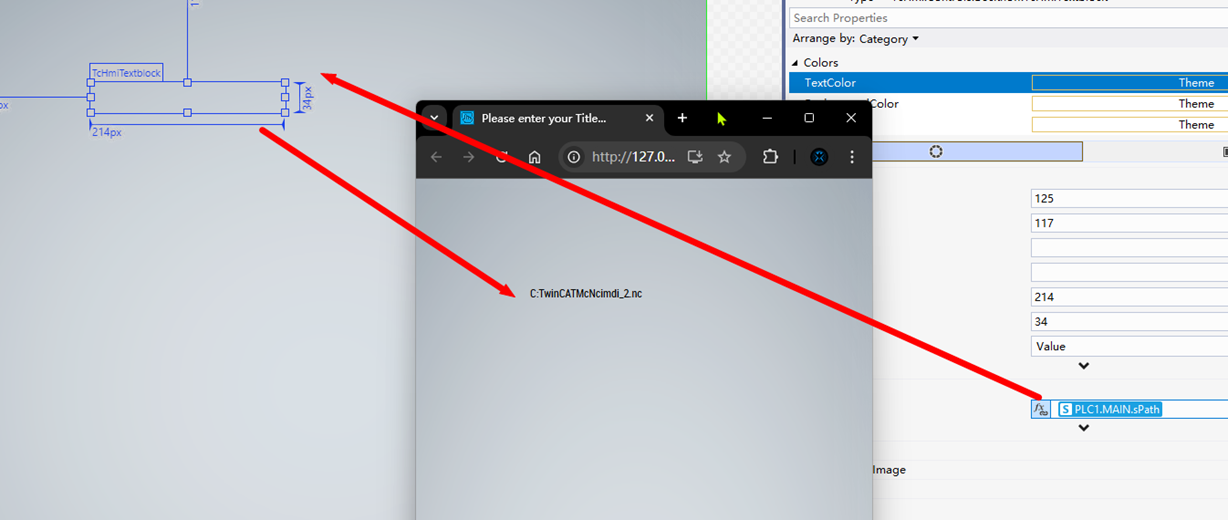The image size is (1228, 520).
Task: Bookmark page with the star icon
Action: pos(724,157)
